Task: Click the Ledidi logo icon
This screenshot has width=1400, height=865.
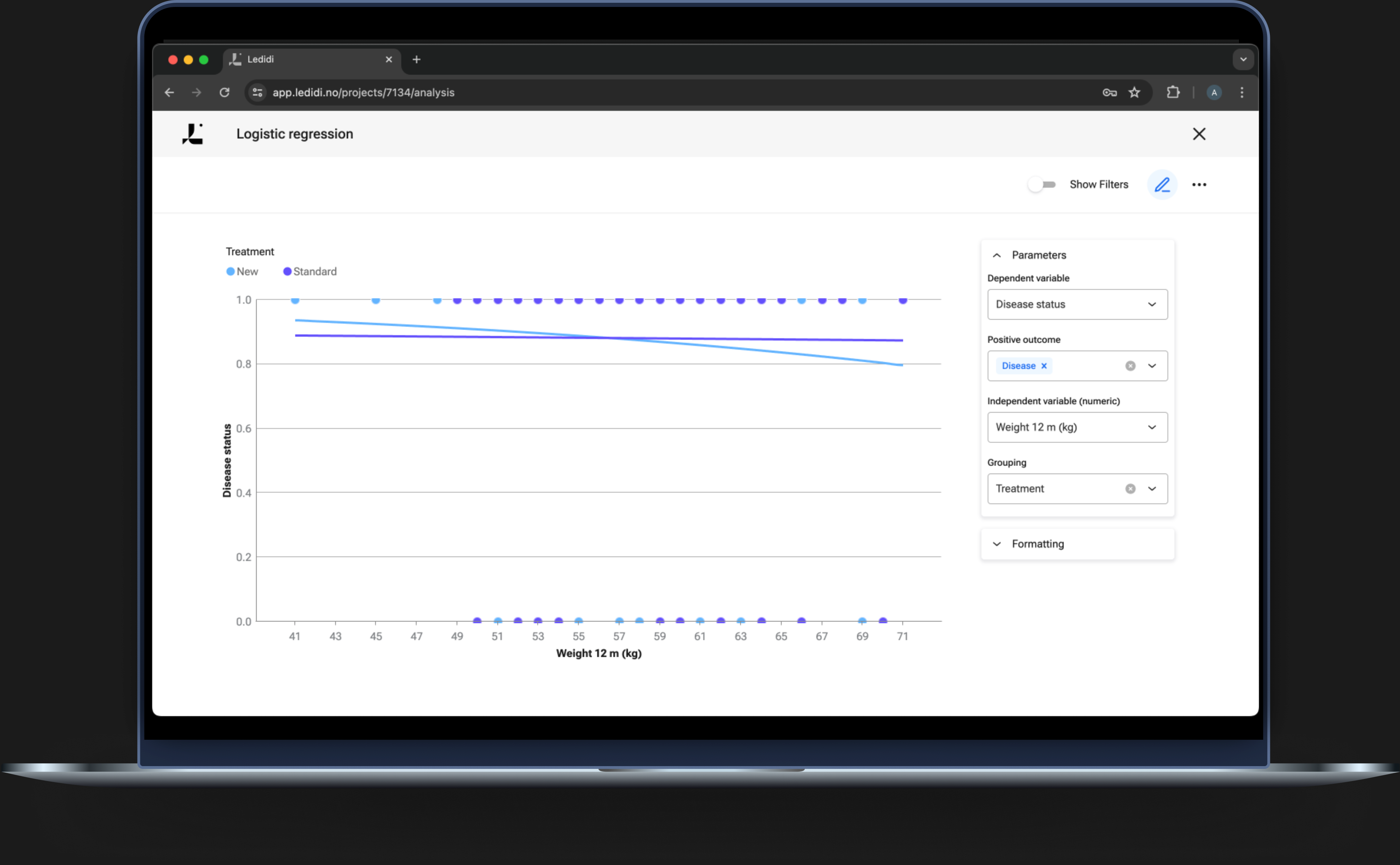Action: 193,134
